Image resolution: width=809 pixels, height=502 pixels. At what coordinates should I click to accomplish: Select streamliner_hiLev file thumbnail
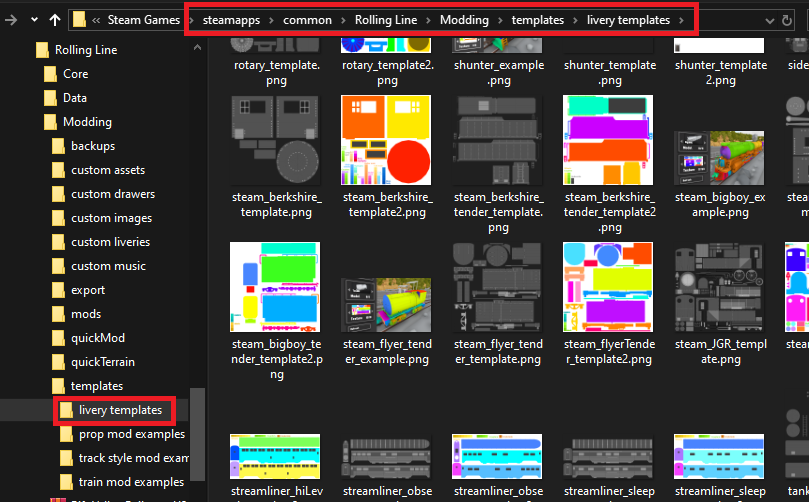pos(275,456)
